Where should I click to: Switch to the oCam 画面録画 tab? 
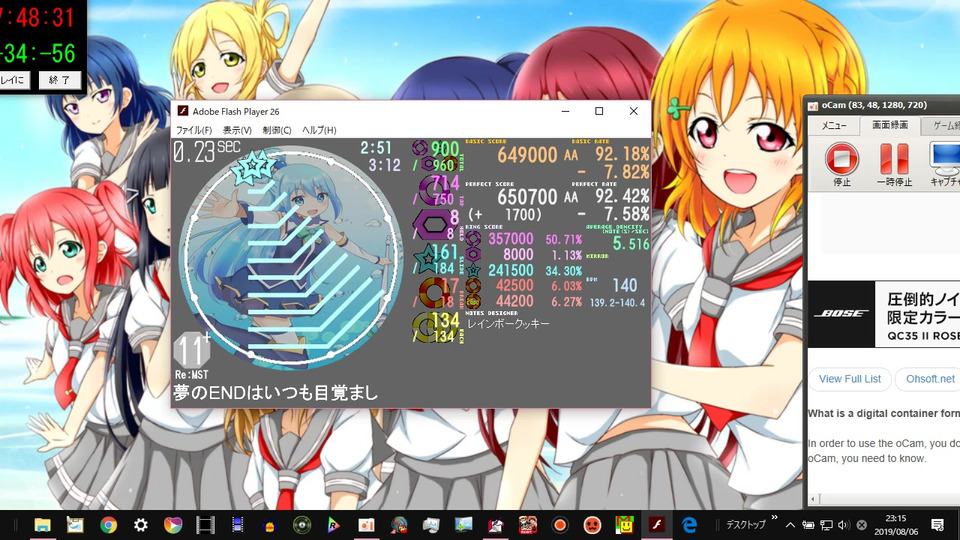point(890,125)
